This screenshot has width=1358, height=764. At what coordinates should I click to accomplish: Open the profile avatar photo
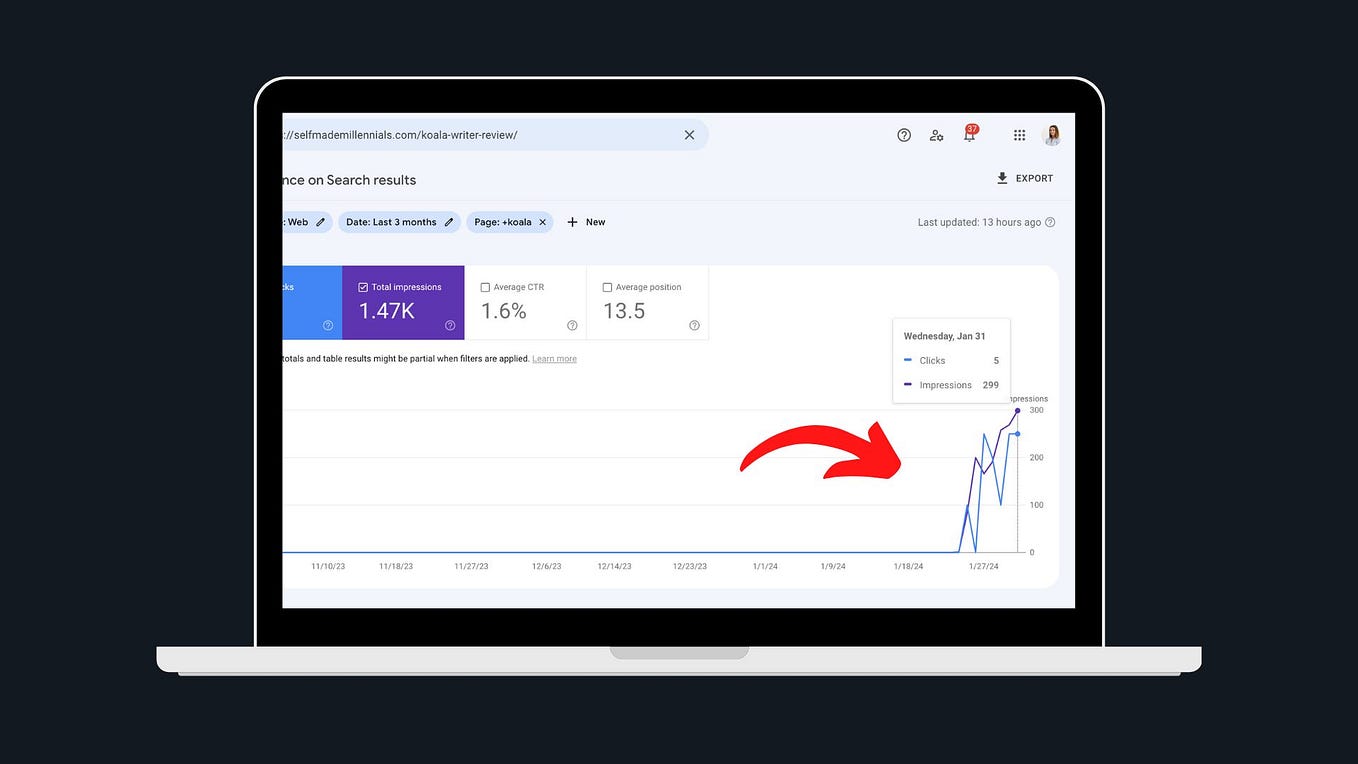click(1051, 134)
